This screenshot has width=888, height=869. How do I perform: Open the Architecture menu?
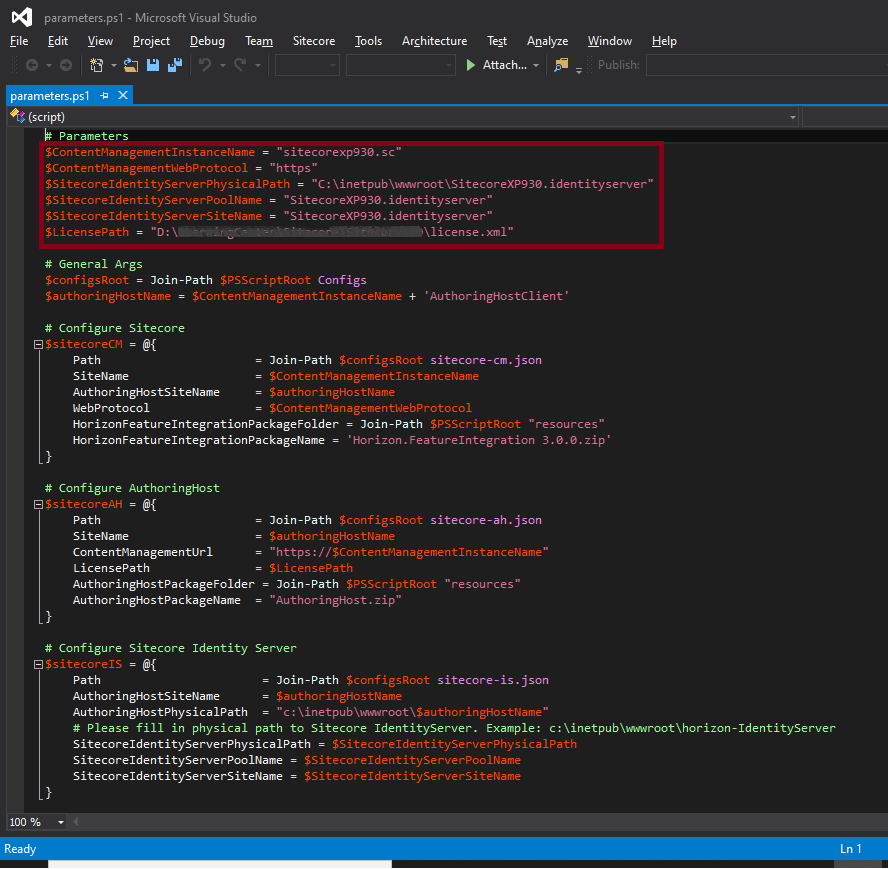coord(434,41)
